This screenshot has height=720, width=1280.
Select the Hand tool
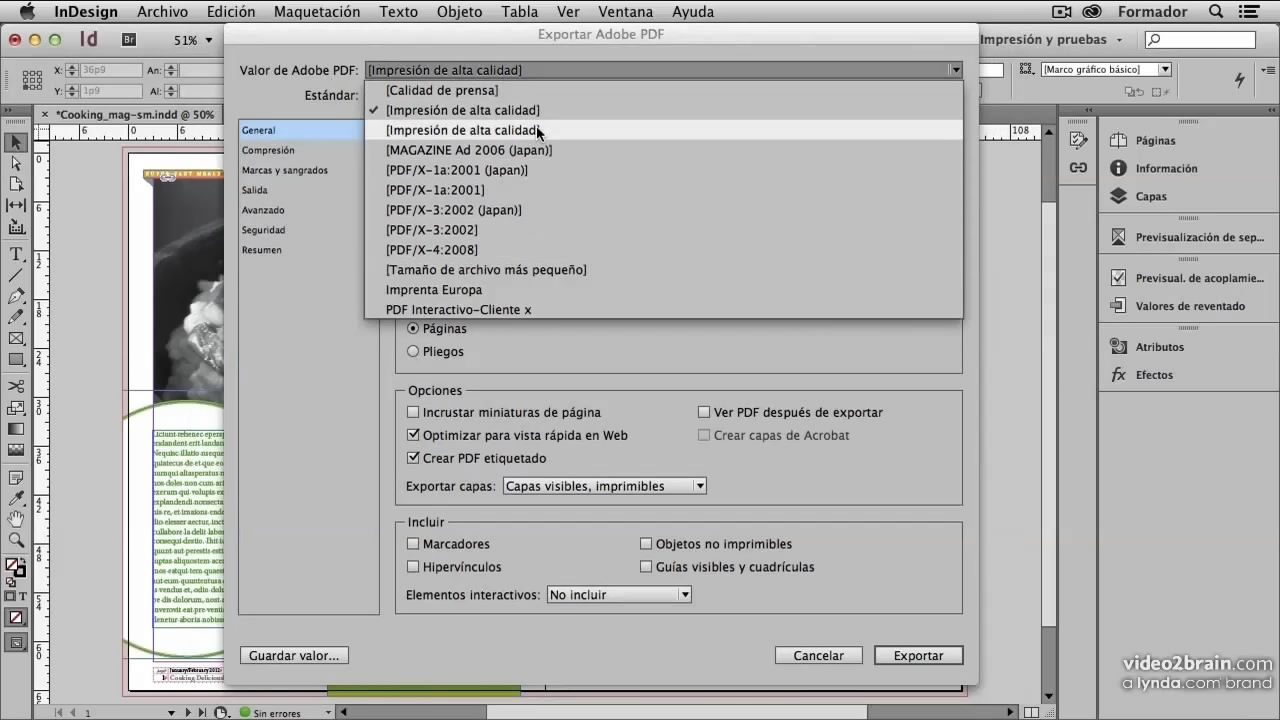16,519
